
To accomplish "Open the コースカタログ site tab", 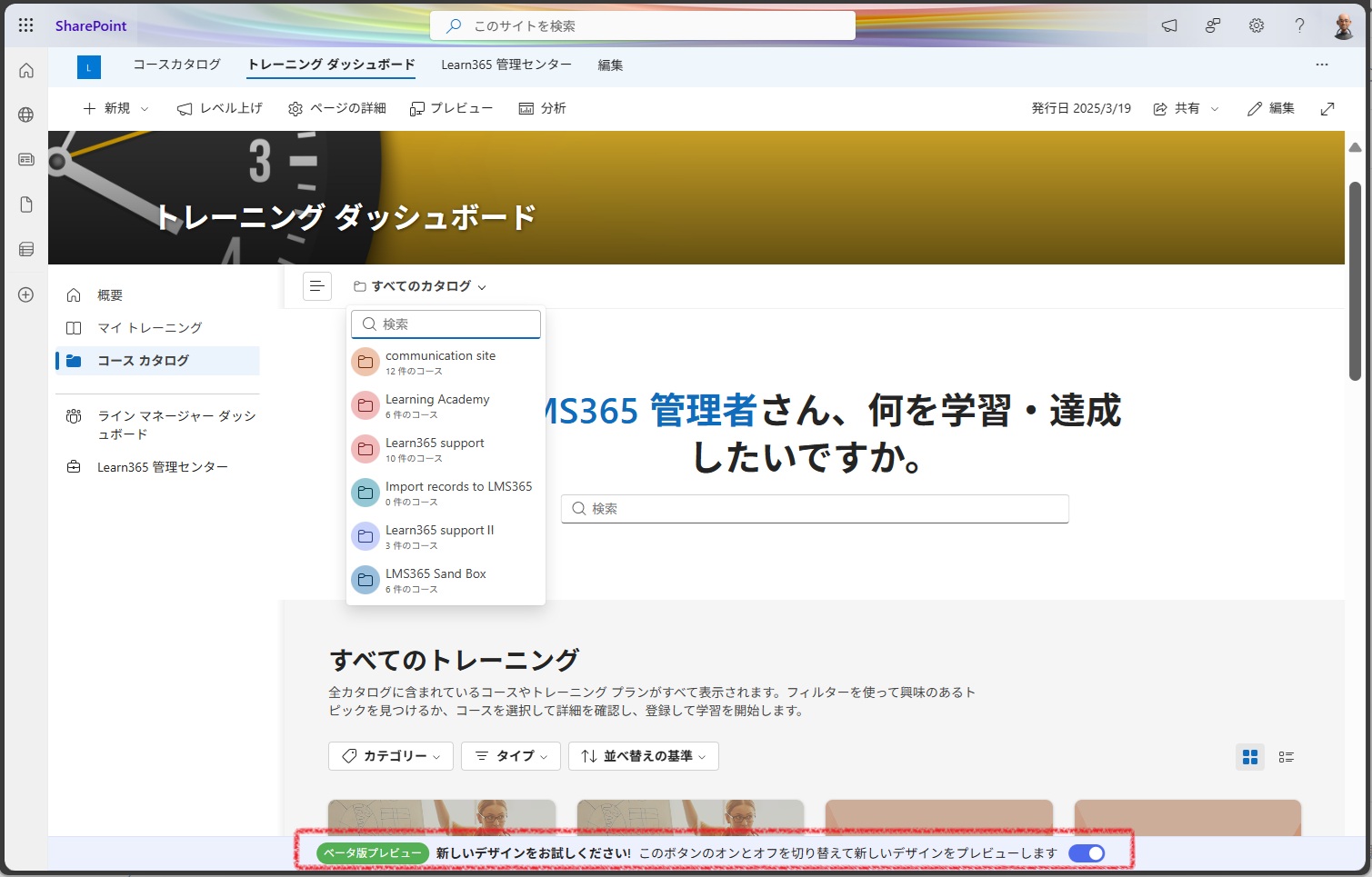I will coord(176,65).
